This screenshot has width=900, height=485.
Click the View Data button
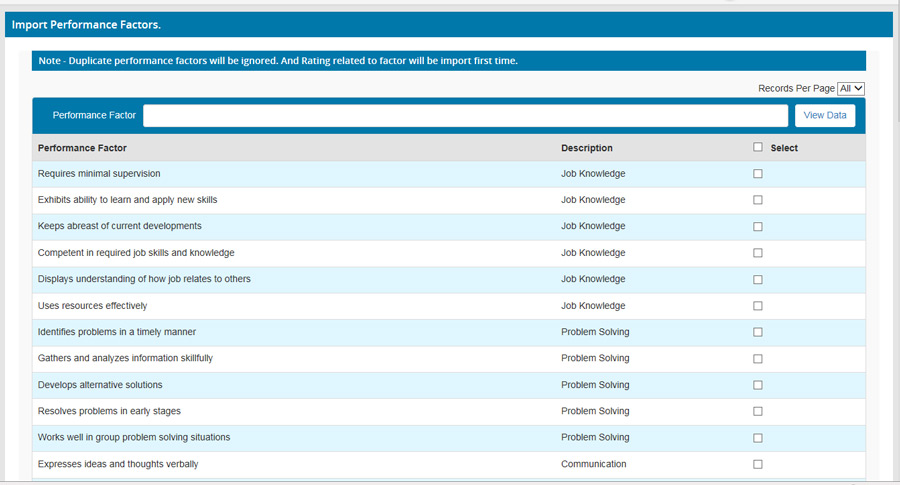825,115
